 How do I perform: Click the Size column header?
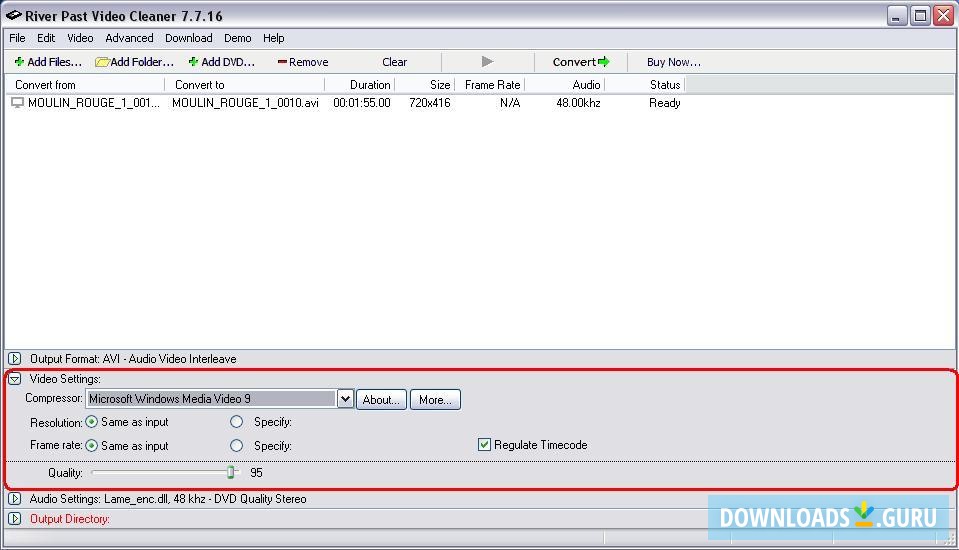424,84
